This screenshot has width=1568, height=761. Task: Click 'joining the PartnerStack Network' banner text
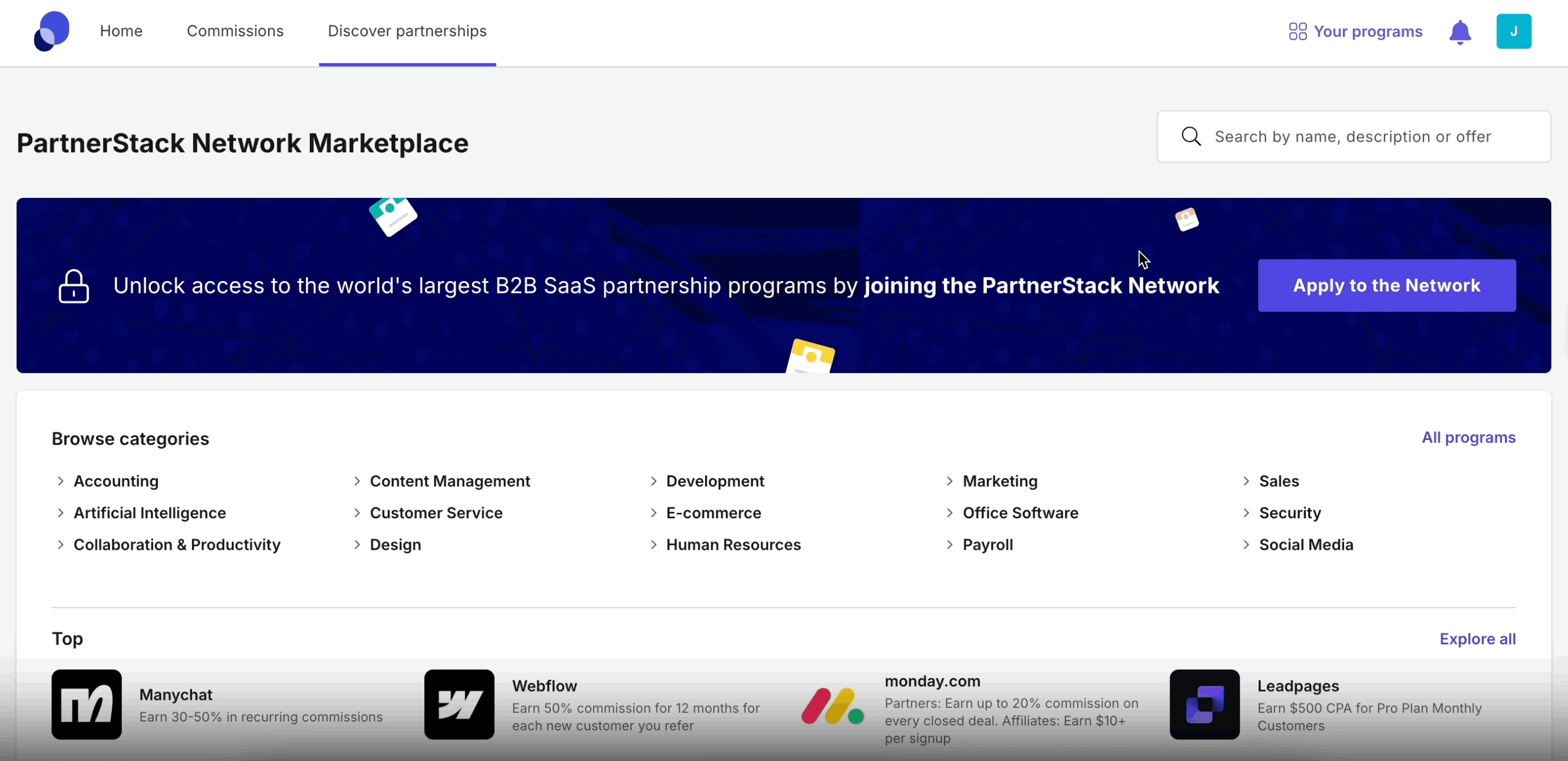click(1041, 285)
